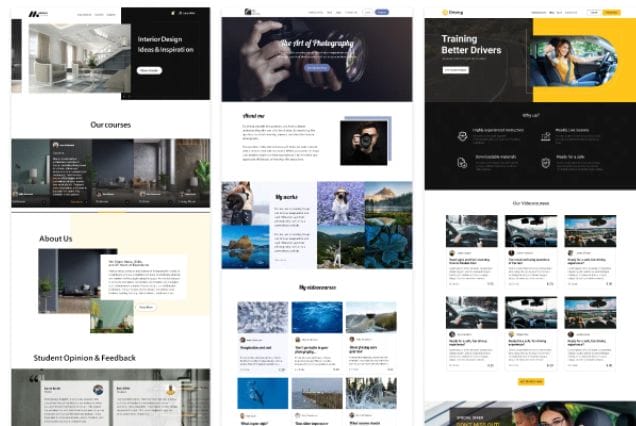Open the pier at sea video course thumbnail
The height and width of the screenshot is (426, 636).
(x=317, y=394)
